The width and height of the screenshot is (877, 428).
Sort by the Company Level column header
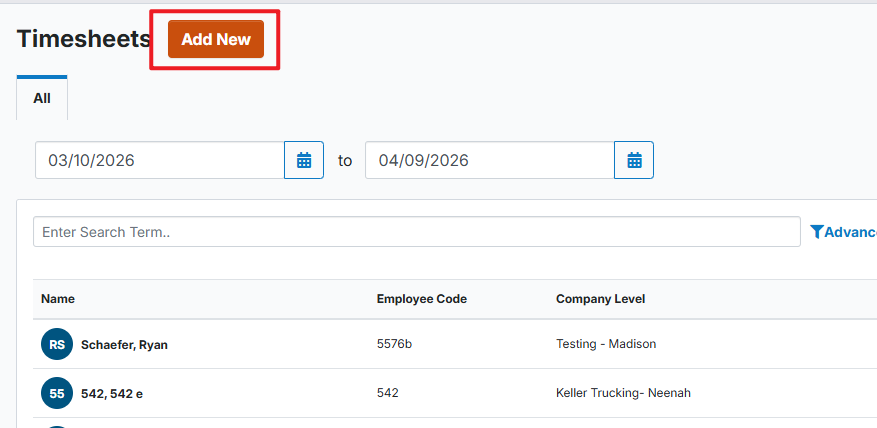click(600, 299)
